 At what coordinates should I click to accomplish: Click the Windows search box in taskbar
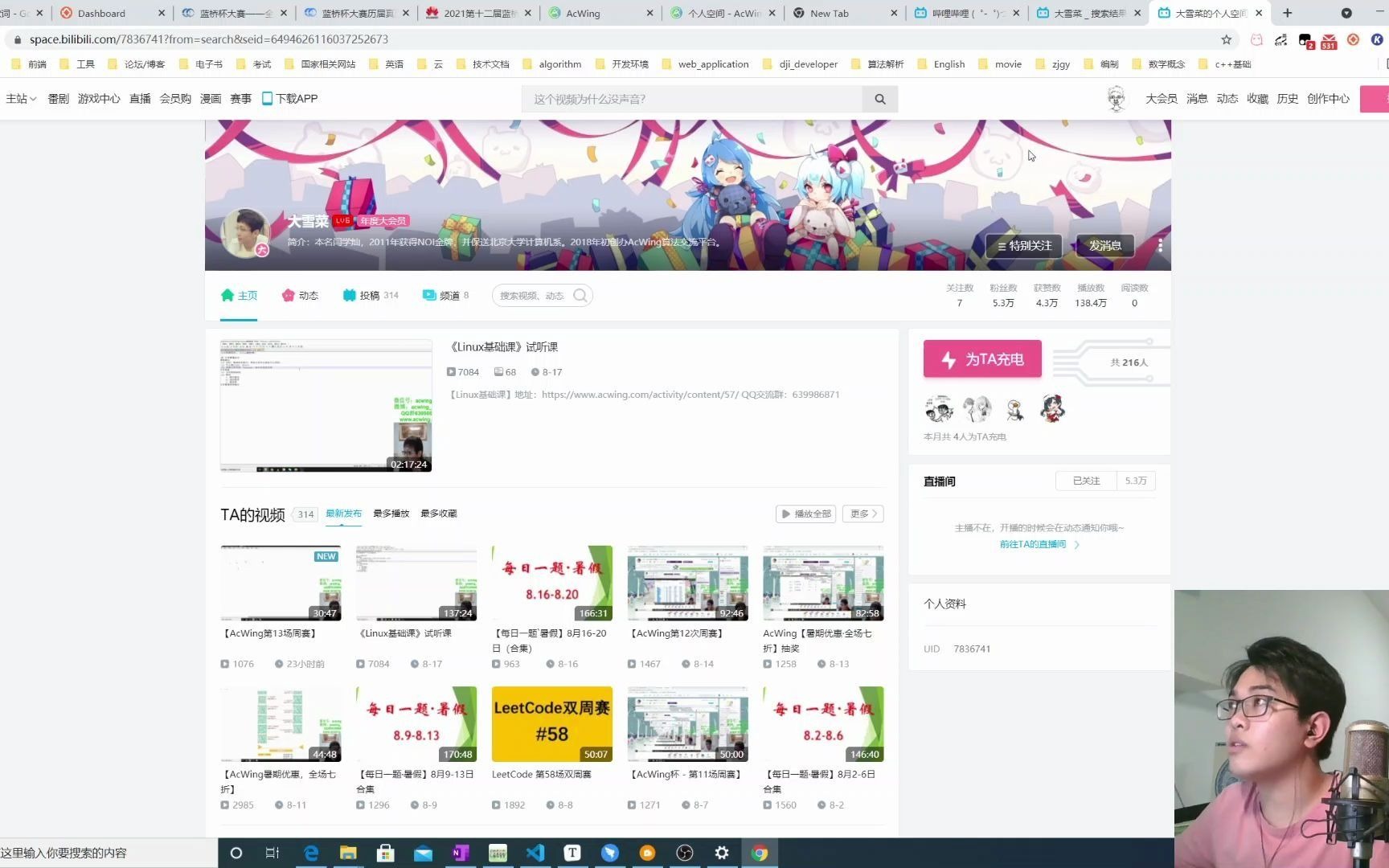109,853
